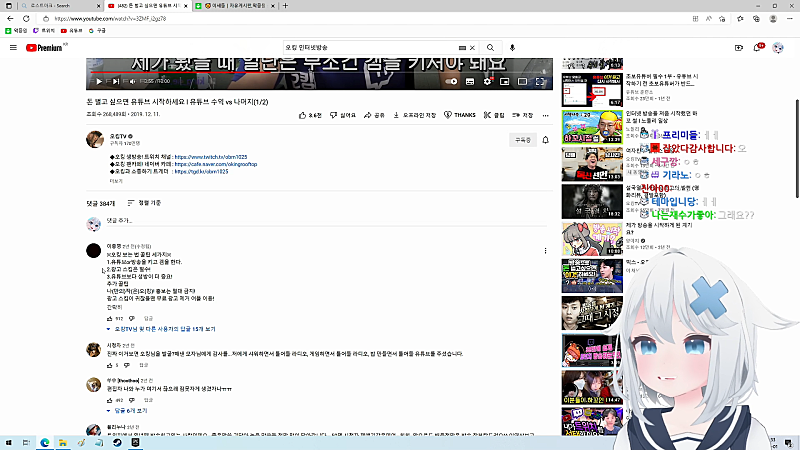Click the magnifier search button
The height and width of the screenshot is (450, 800).
490,47
